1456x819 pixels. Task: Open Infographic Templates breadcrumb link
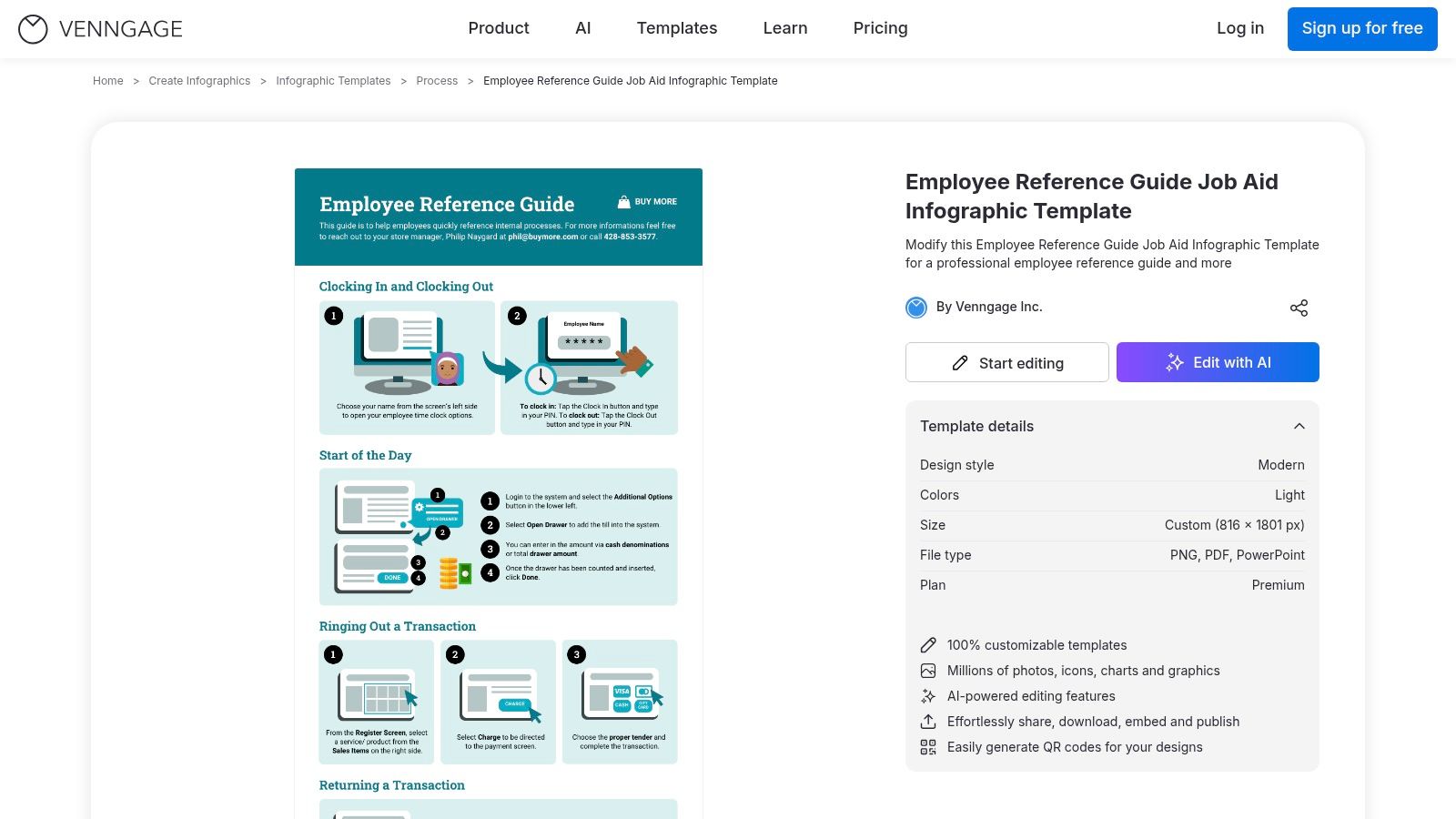coord(333,81)
